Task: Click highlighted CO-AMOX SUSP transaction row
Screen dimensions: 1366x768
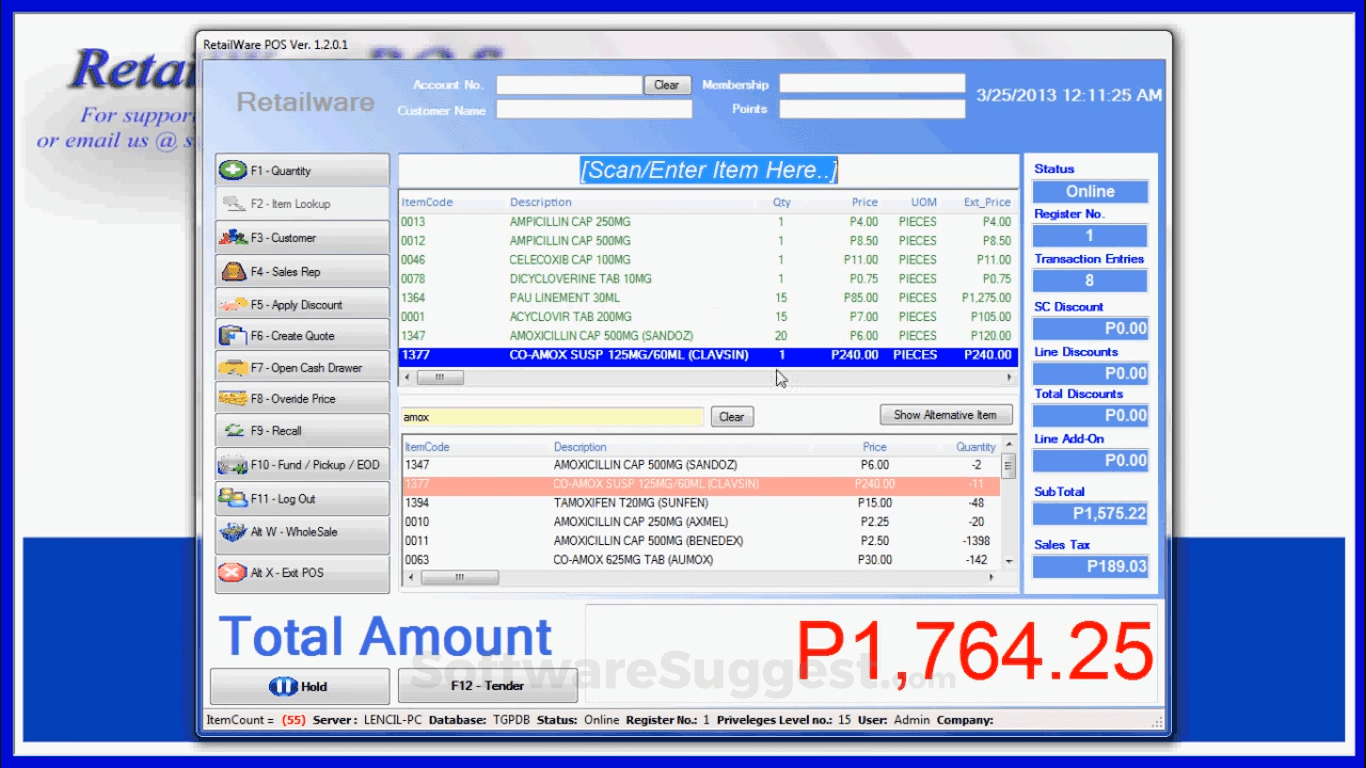Action: [x=708, y=355]
